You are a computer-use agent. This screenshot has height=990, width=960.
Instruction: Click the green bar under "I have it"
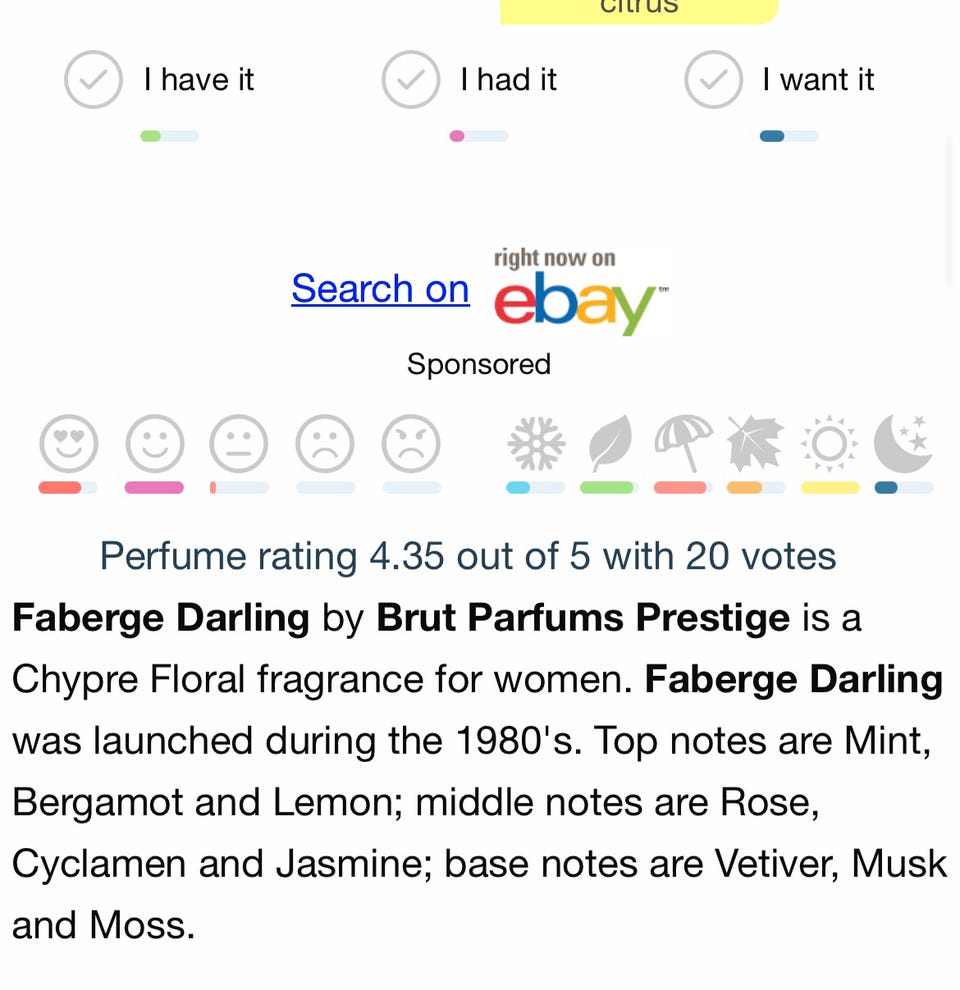[168, 136]
